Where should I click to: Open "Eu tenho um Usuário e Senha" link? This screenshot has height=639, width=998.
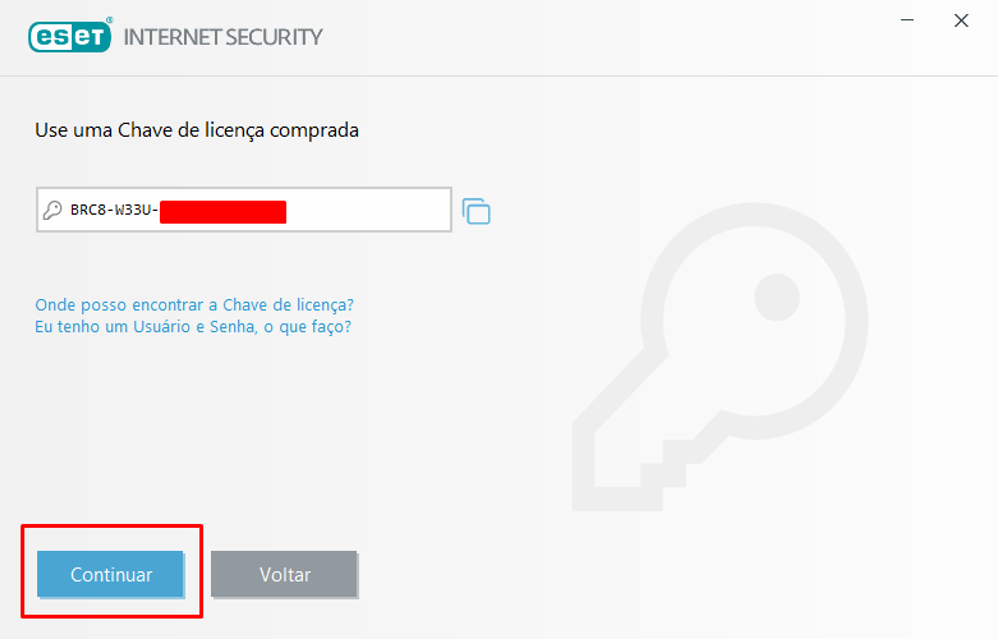click(x=192, y=326)
